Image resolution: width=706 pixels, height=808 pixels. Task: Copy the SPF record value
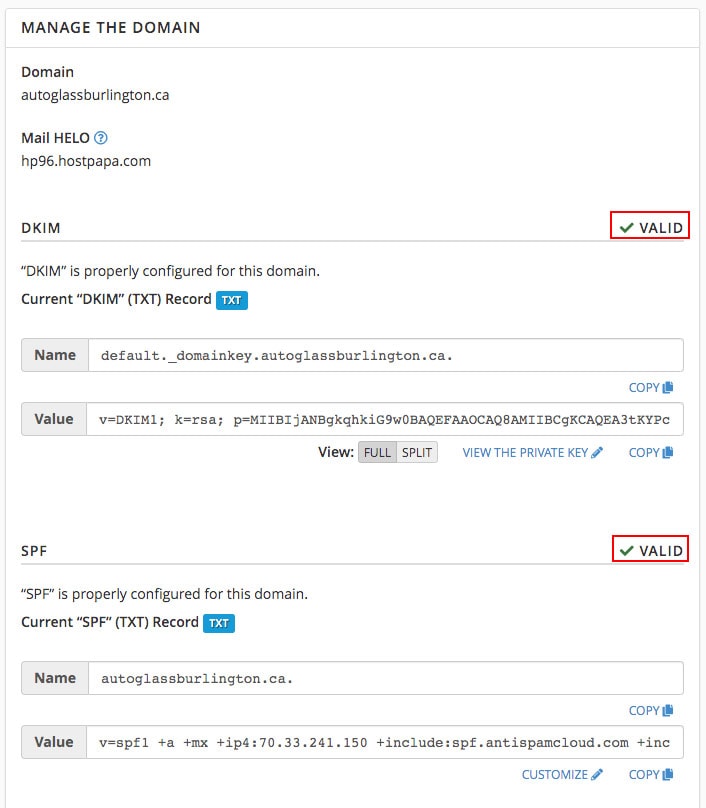[x=651, y=775]
